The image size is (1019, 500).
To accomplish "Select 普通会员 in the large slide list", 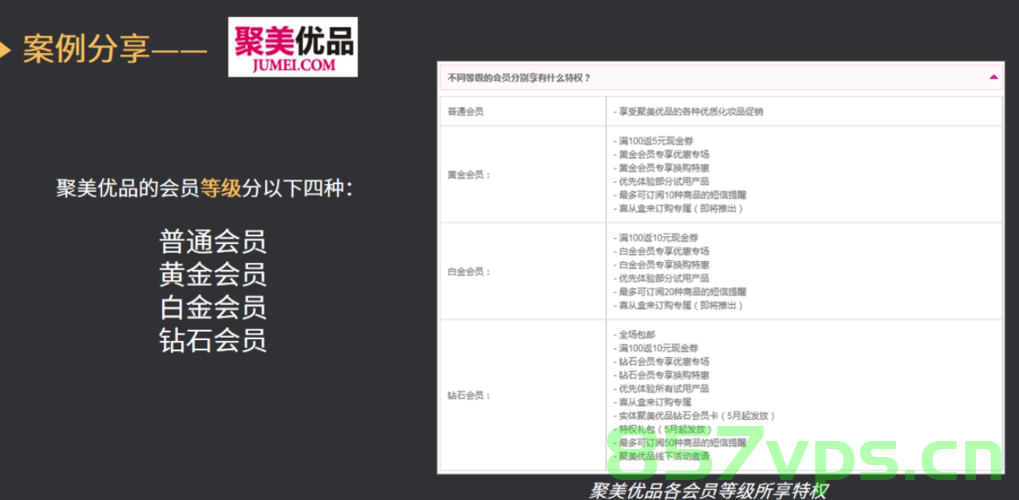I will [213, 243].
